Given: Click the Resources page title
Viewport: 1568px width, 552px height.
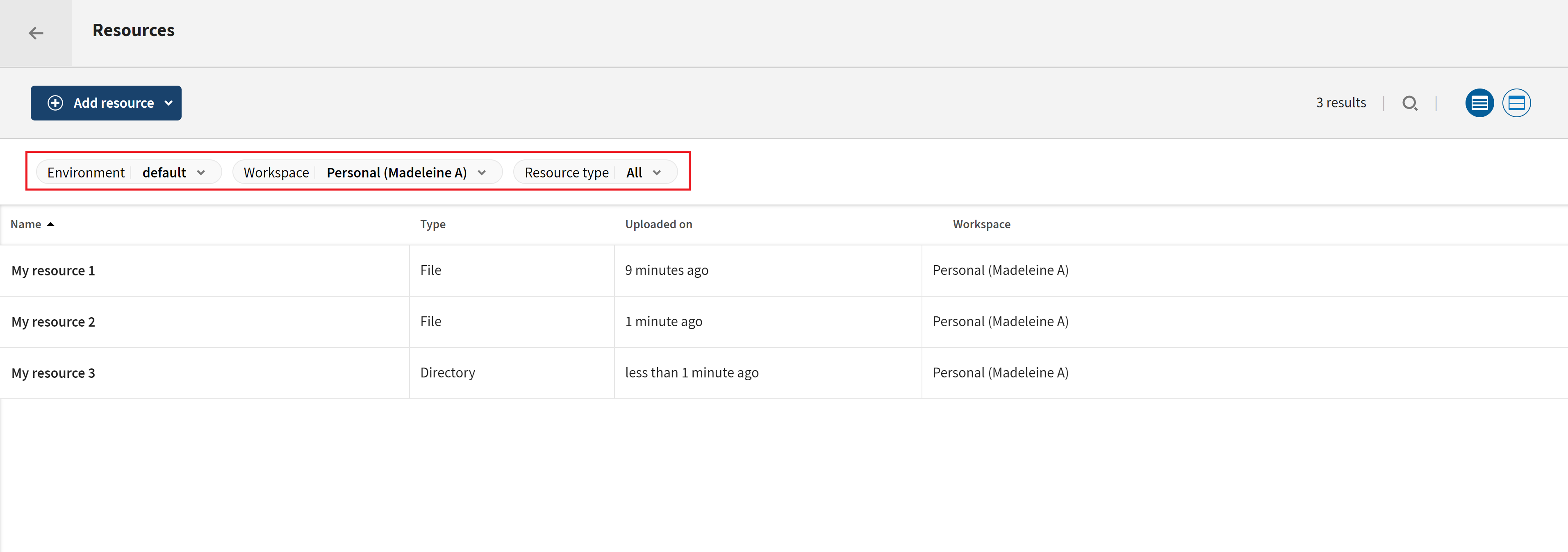Looking at the screenshot, I should point(133,30).
